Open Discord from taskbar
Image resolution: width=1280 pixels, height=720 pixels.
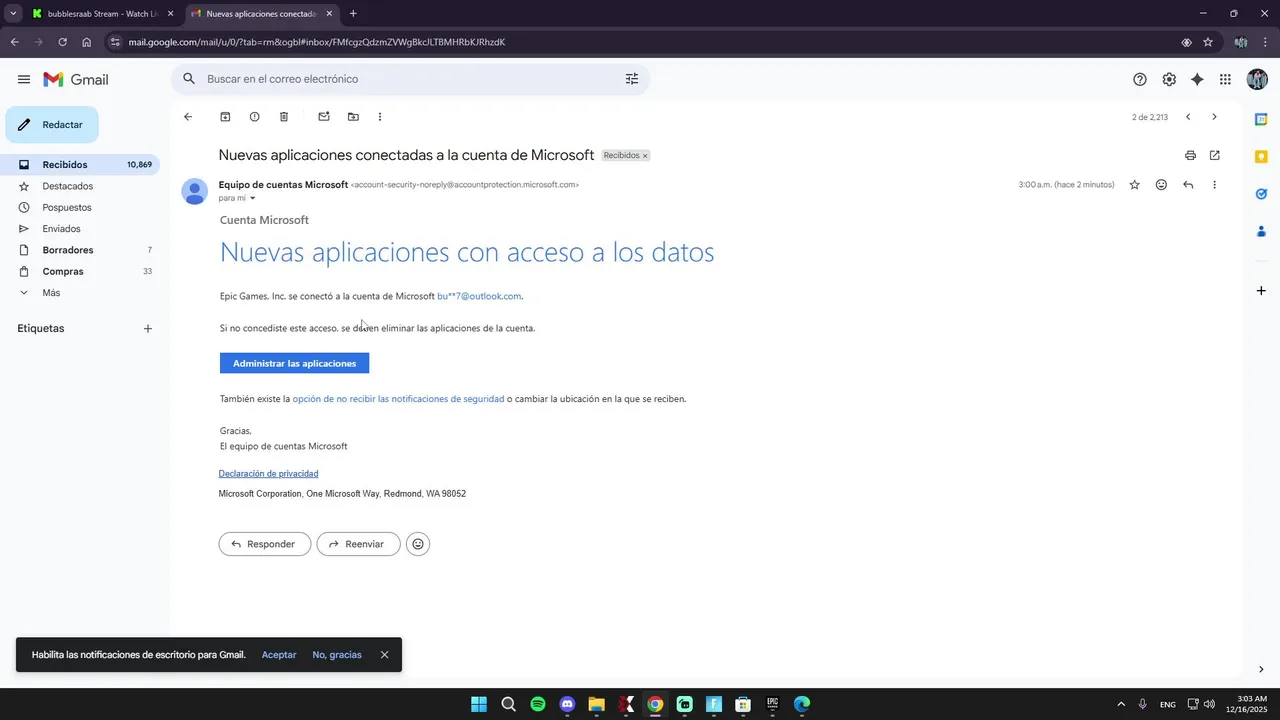(x=567, y=704)
